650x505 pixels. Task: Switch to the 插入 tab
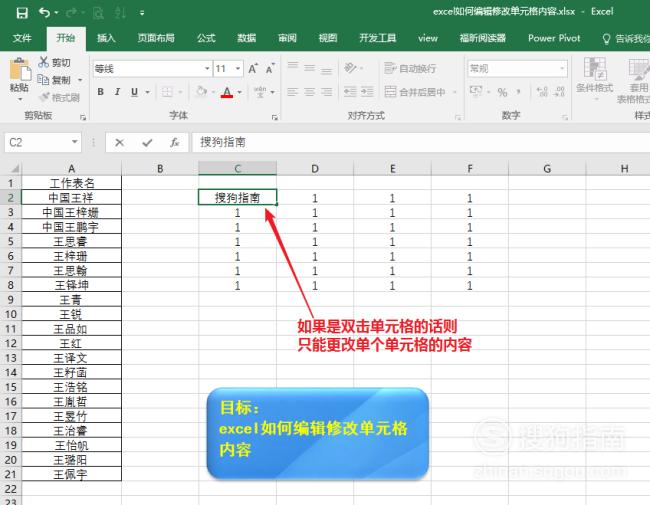click(106, 38)
